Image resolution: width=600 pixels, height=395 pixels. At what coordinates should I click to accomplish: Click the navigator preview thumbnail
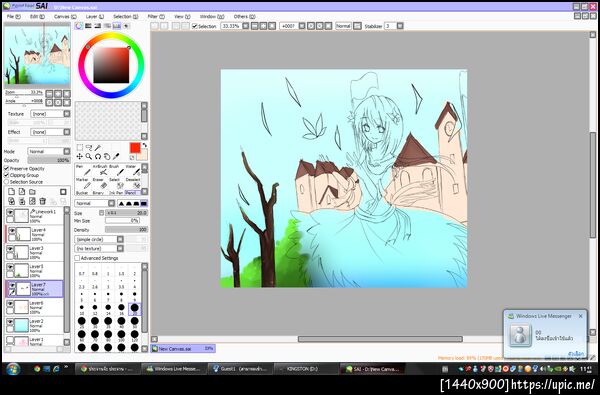point(37,55)
